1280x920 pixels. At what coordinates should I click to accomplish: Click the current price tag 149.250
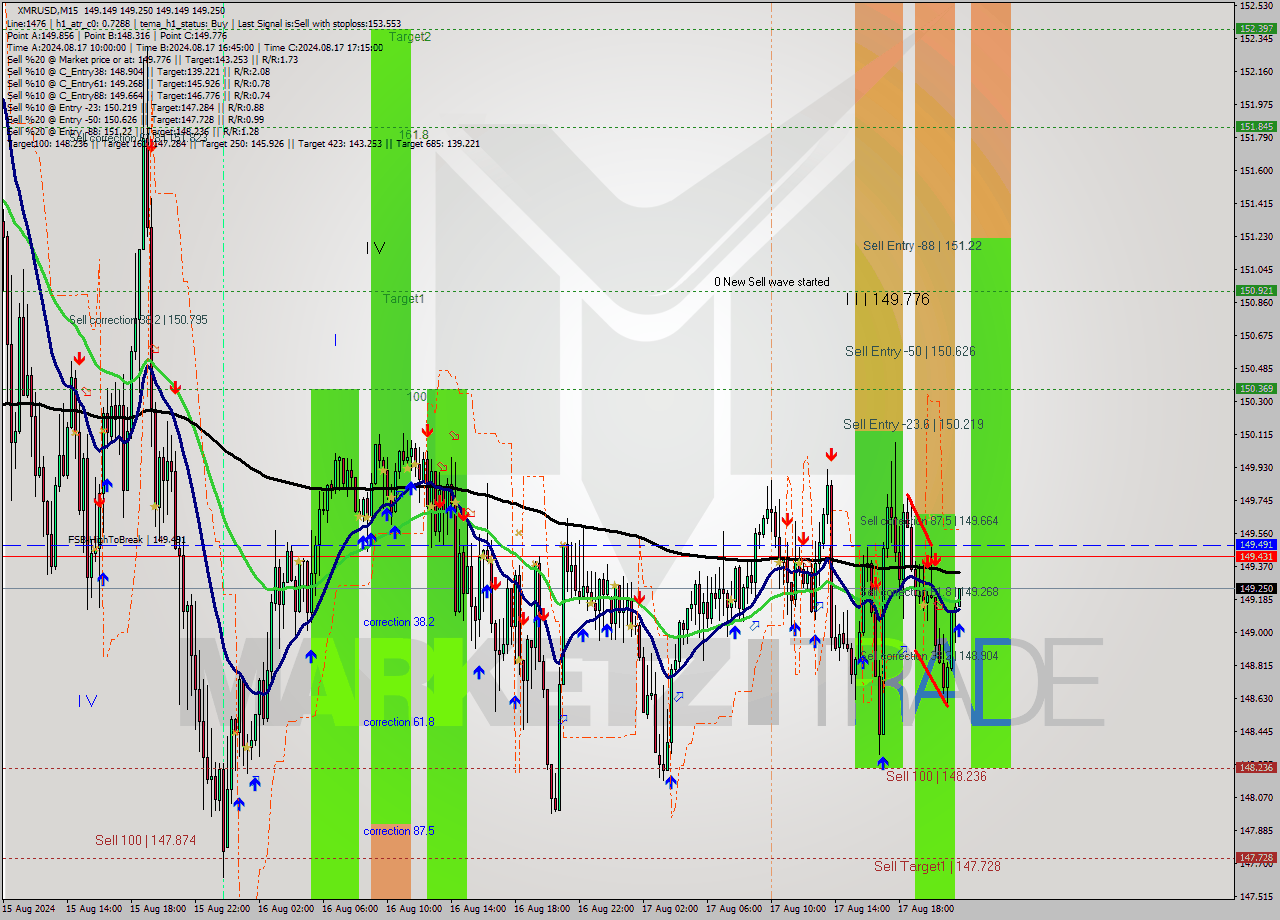1256,588
